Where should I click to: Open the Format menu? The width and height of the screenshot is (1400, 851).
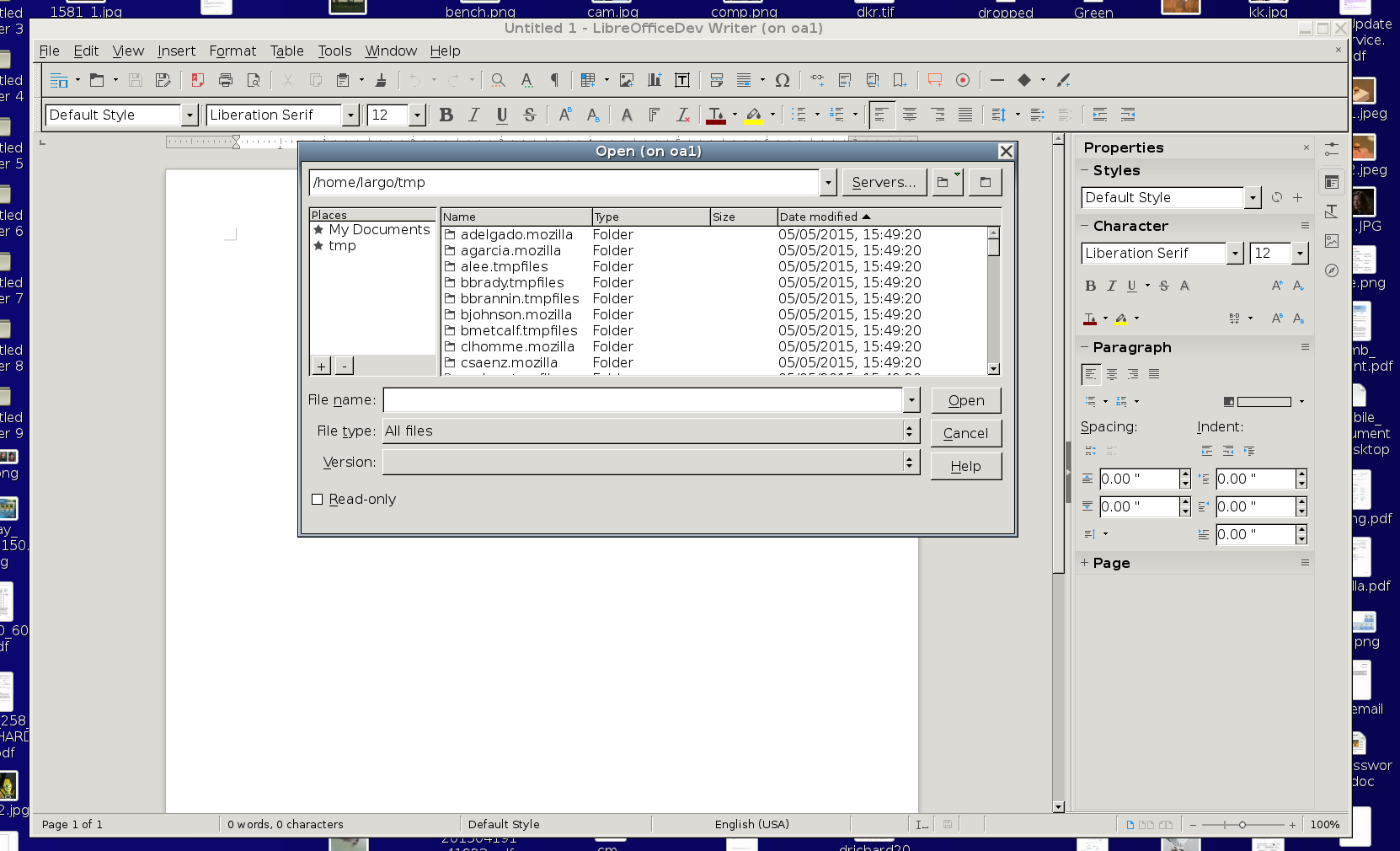(x=232, y=51)
